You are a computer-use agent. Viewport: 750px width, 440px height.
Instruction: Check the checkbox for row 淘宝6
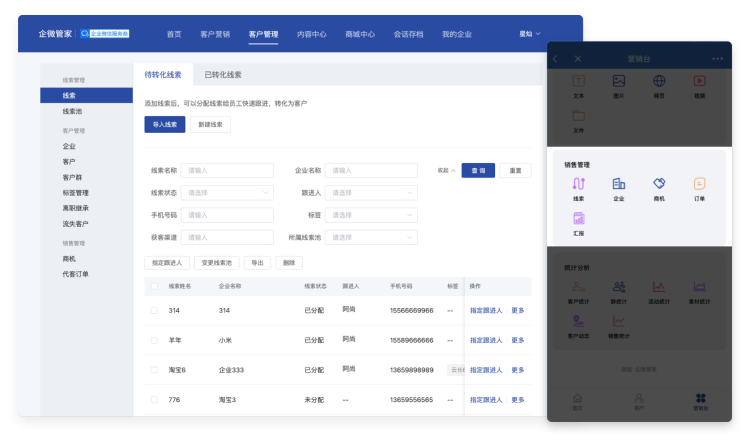point(154,369)
